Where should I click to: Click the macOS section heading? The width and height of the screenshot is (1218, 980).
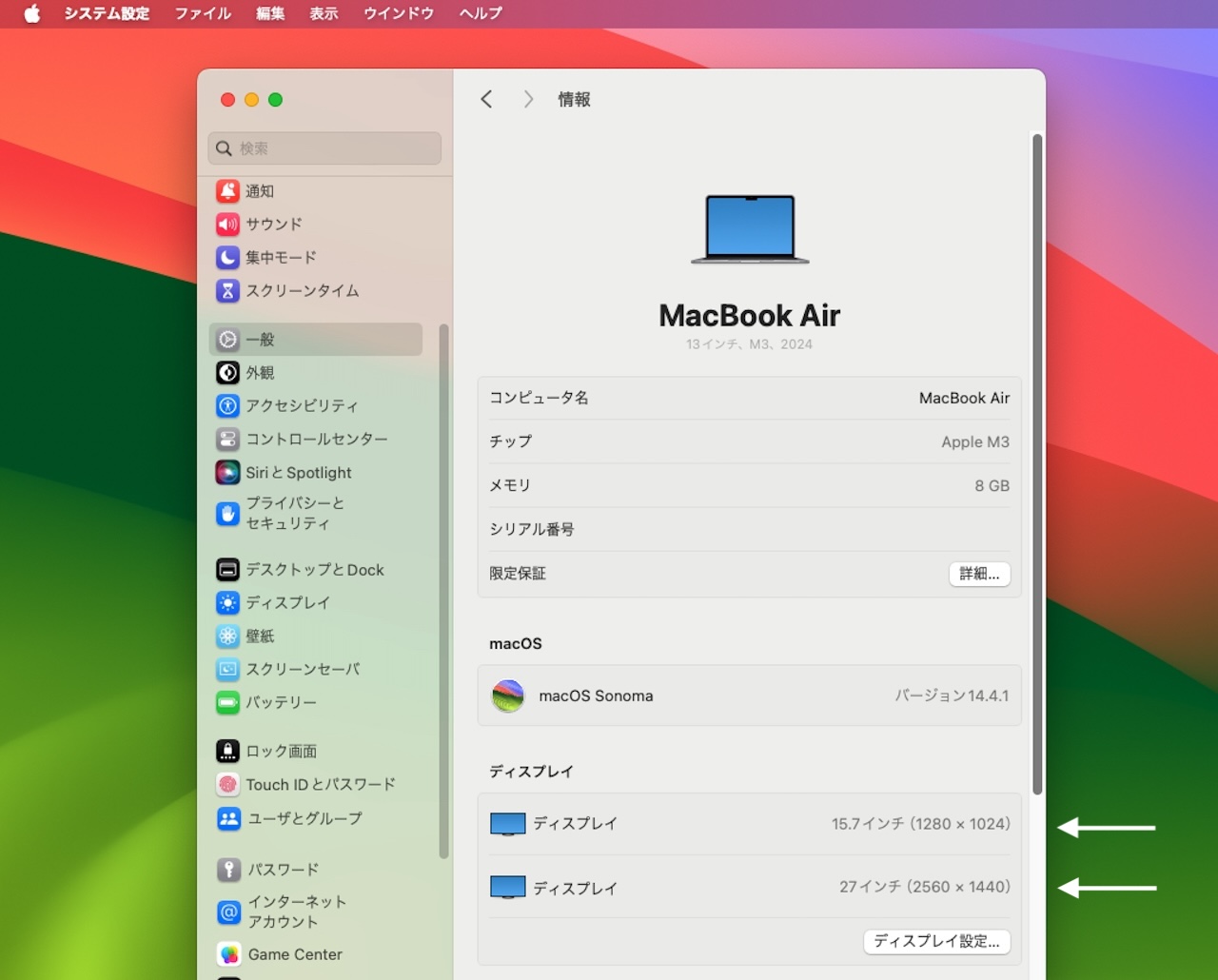tap(516, 644)
